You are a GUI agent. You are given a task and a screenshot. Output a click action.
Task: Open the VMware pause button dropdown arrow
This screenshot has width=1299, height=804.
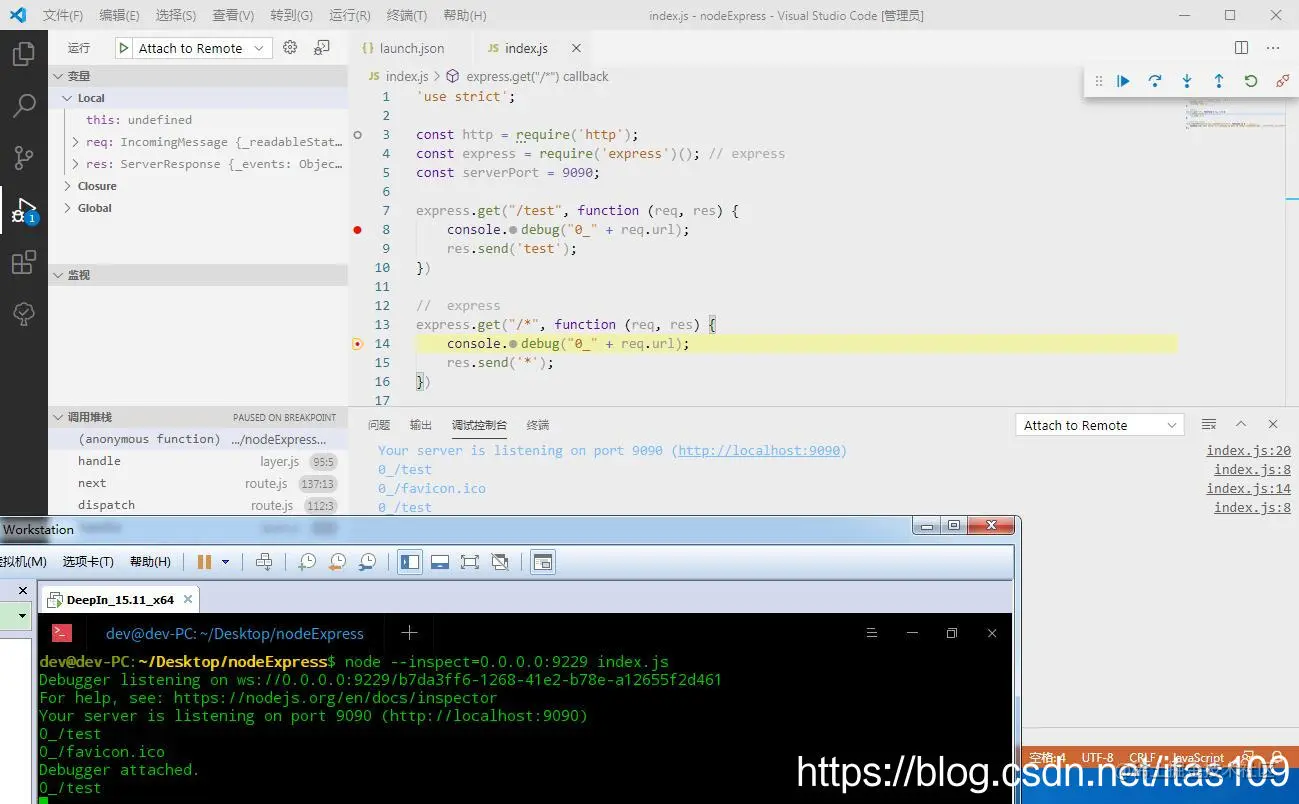pyautogui.click(x=225, y=562)
